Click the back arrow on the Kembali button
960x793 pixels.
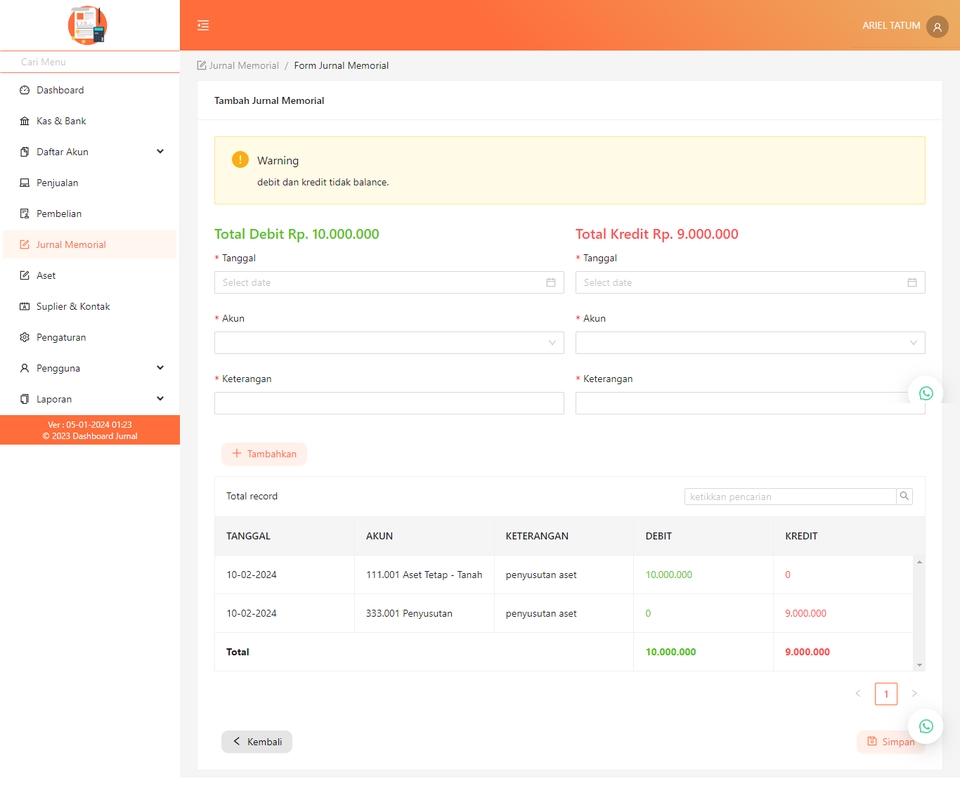pyautogui.click(x=236, y=742)
